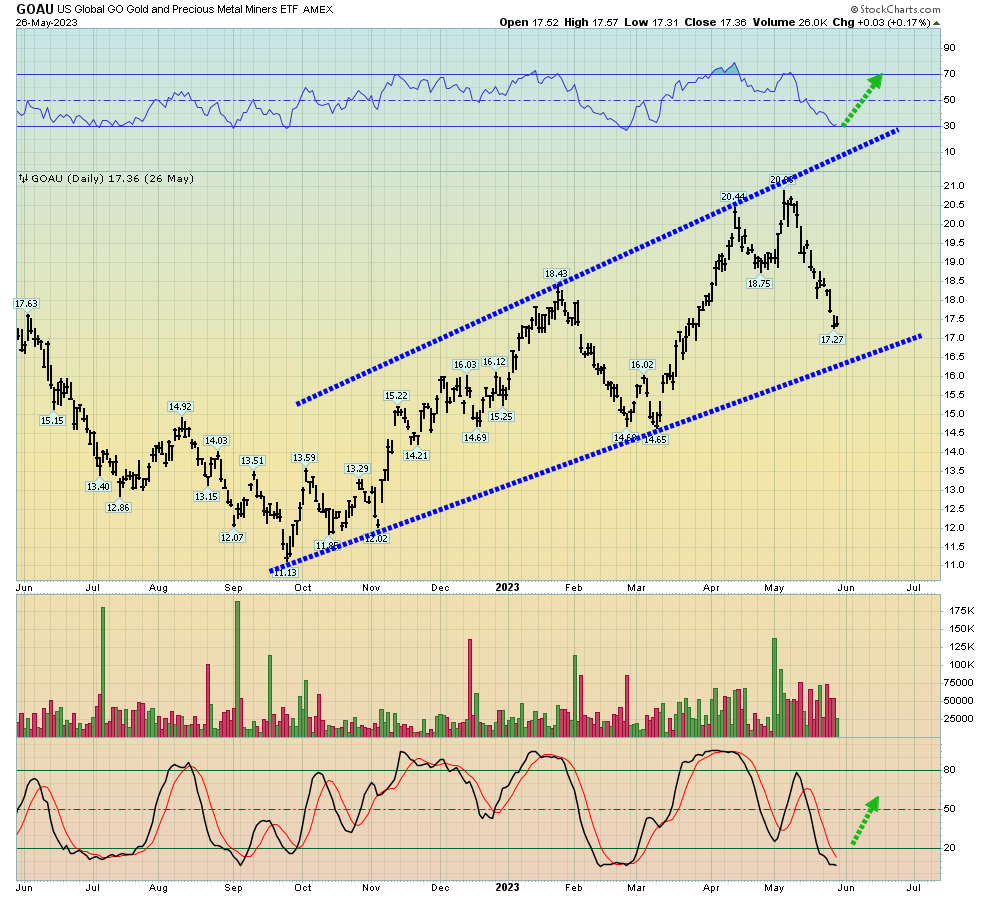Click the date 26-May-2023
990x897 pixels.
click(47, 23)
